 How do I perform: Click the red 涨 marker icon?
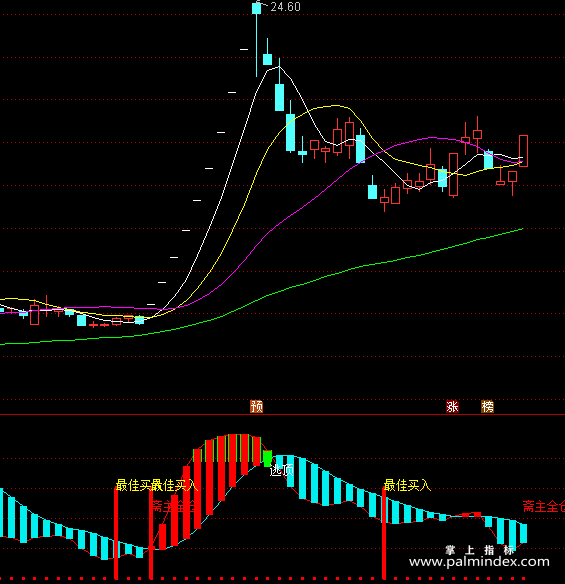click(452, 406)
